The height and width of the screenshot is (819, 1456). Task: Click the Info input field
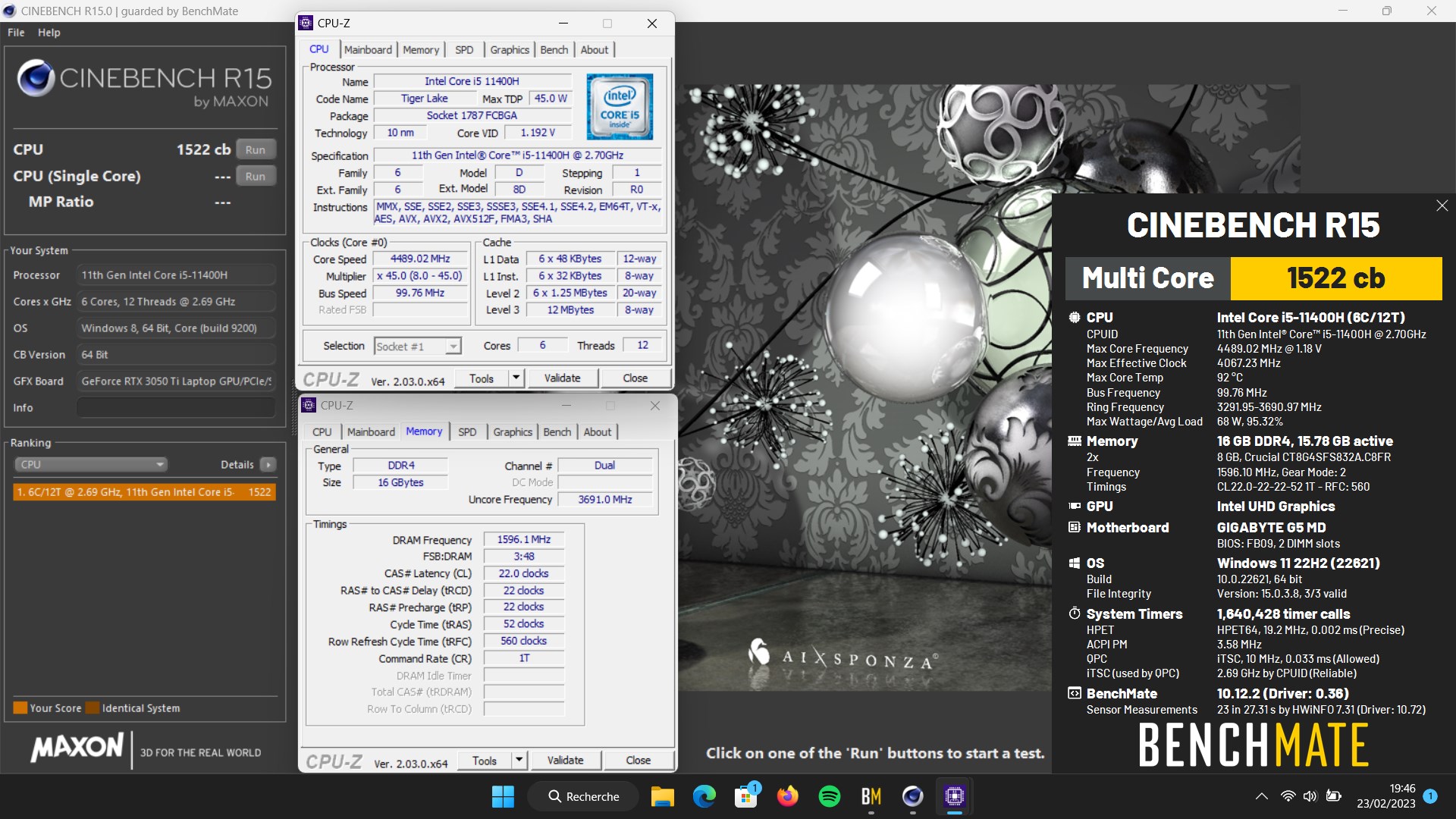[x=176, y=407]
